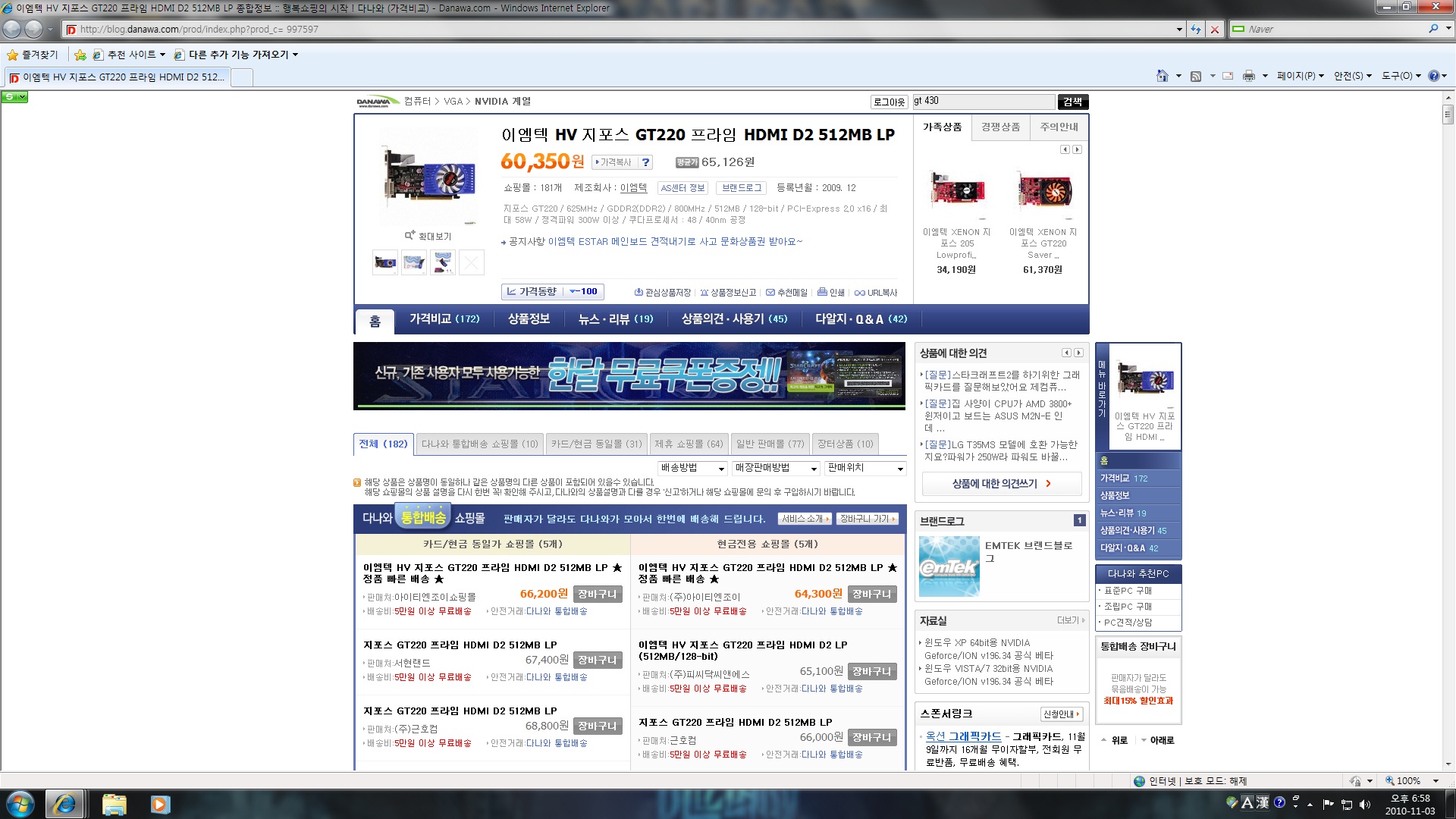The height and width of the screenshot is (819, 1456).
Task: Click 상품에 대한 의견쓰기 link
Action: [x=1002, y=484]
